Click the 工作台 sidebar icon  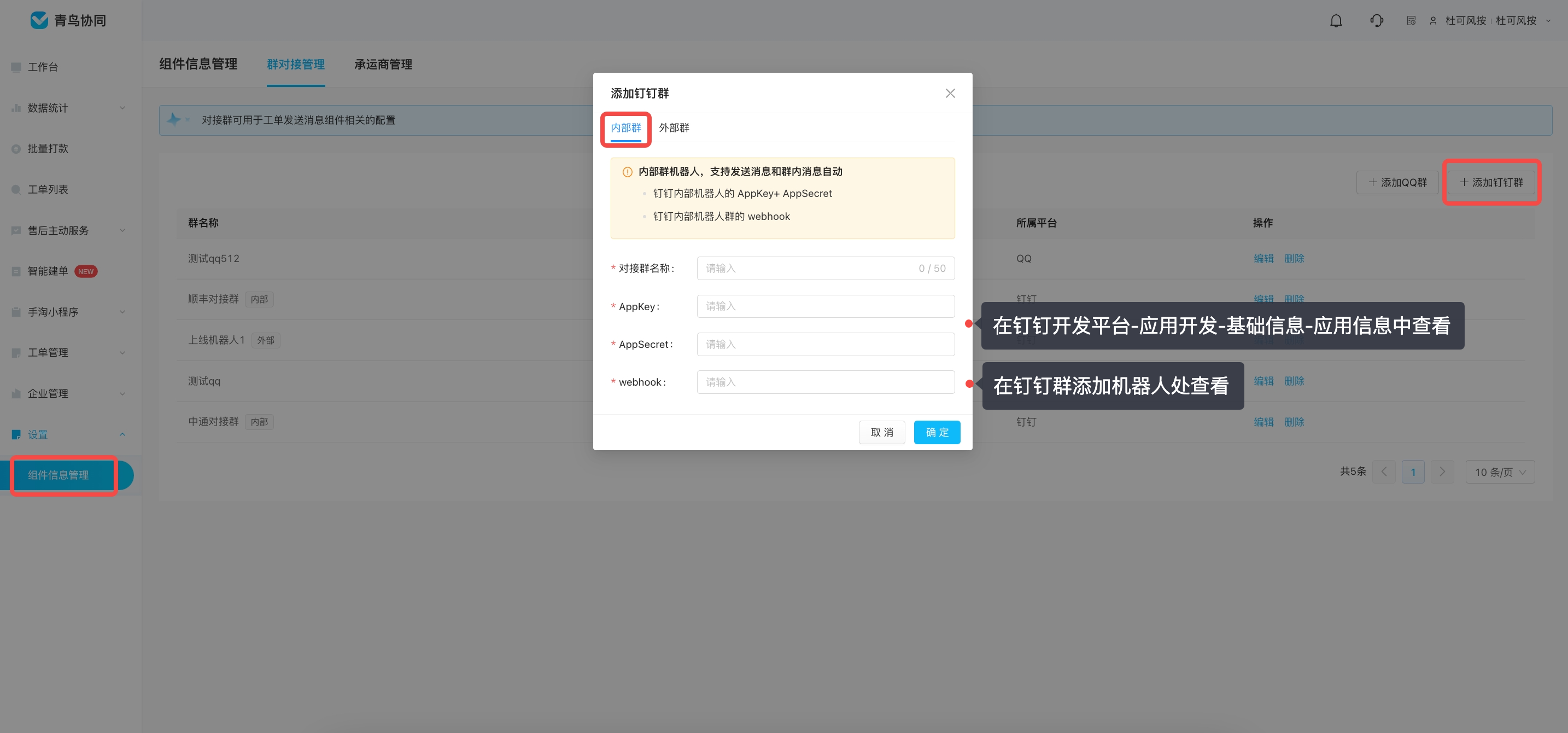[16, 67]
